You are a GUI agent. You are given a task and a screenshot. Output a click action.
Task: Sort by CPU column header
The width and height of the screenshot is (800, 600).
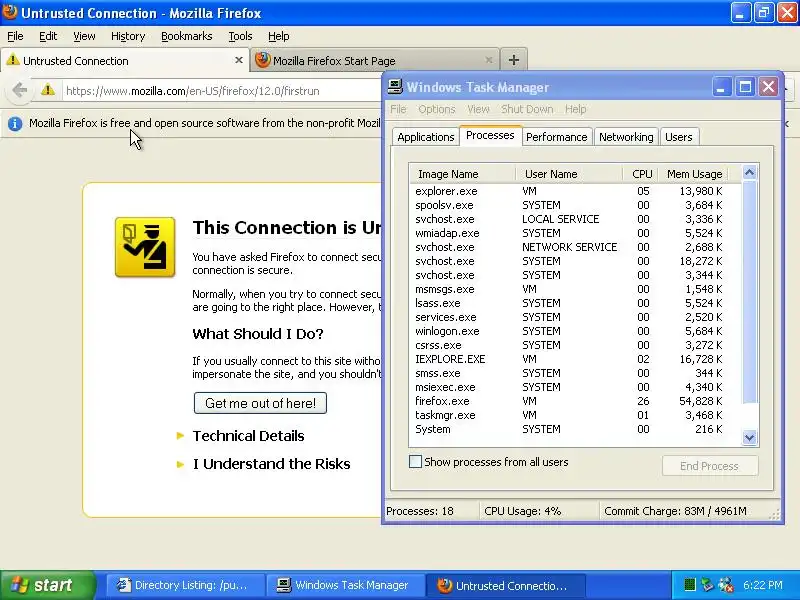click(641, 174)
